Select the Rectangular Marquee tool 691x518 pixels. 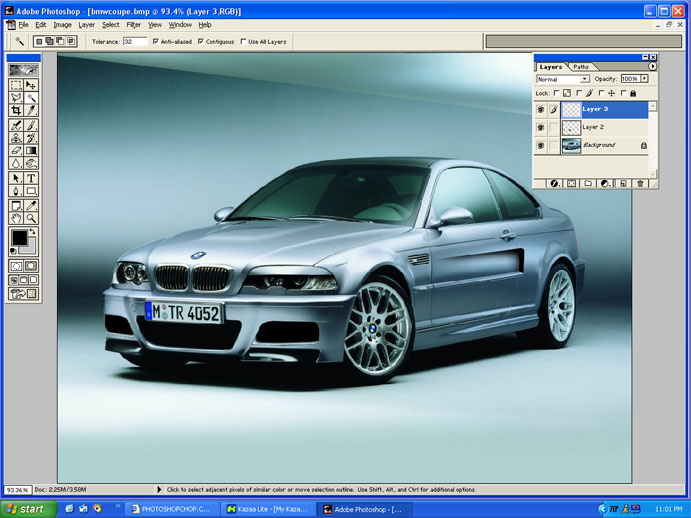point(16,85)
